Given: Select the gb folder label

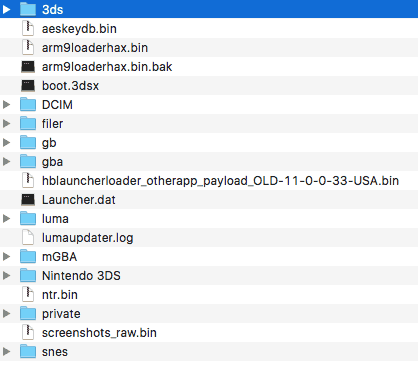Looking at the screenshot, I should click(49, 143).
